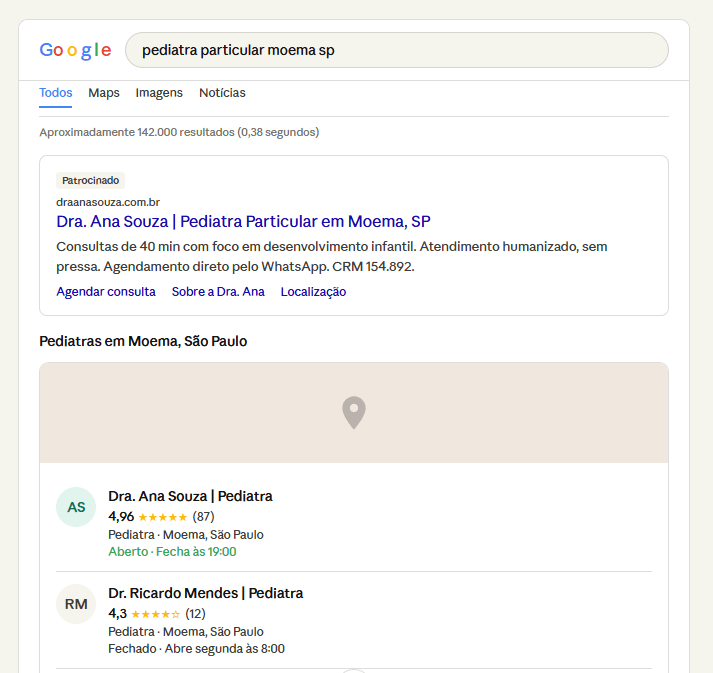Open the Todos tab

click(55, 93)
